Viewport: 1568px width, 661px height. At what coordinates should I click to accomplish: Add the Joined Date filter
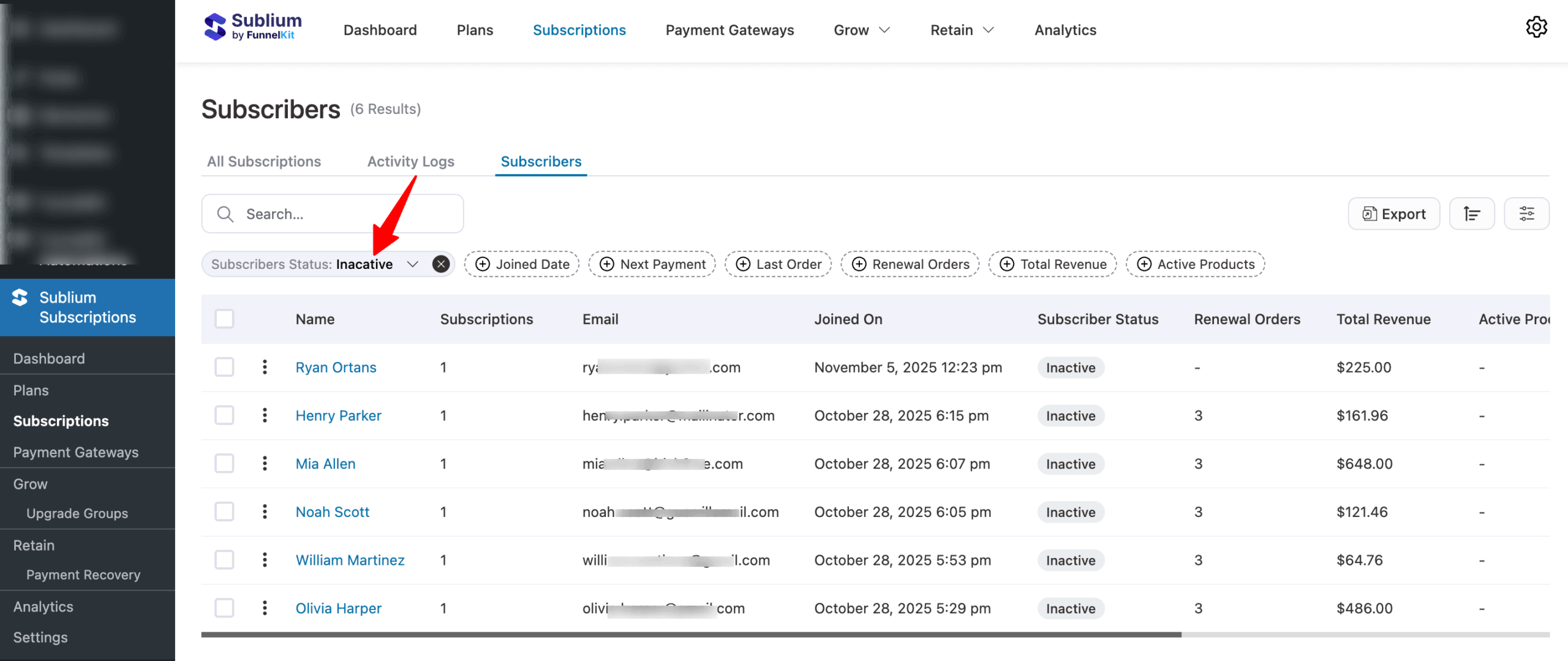[522, 264]
